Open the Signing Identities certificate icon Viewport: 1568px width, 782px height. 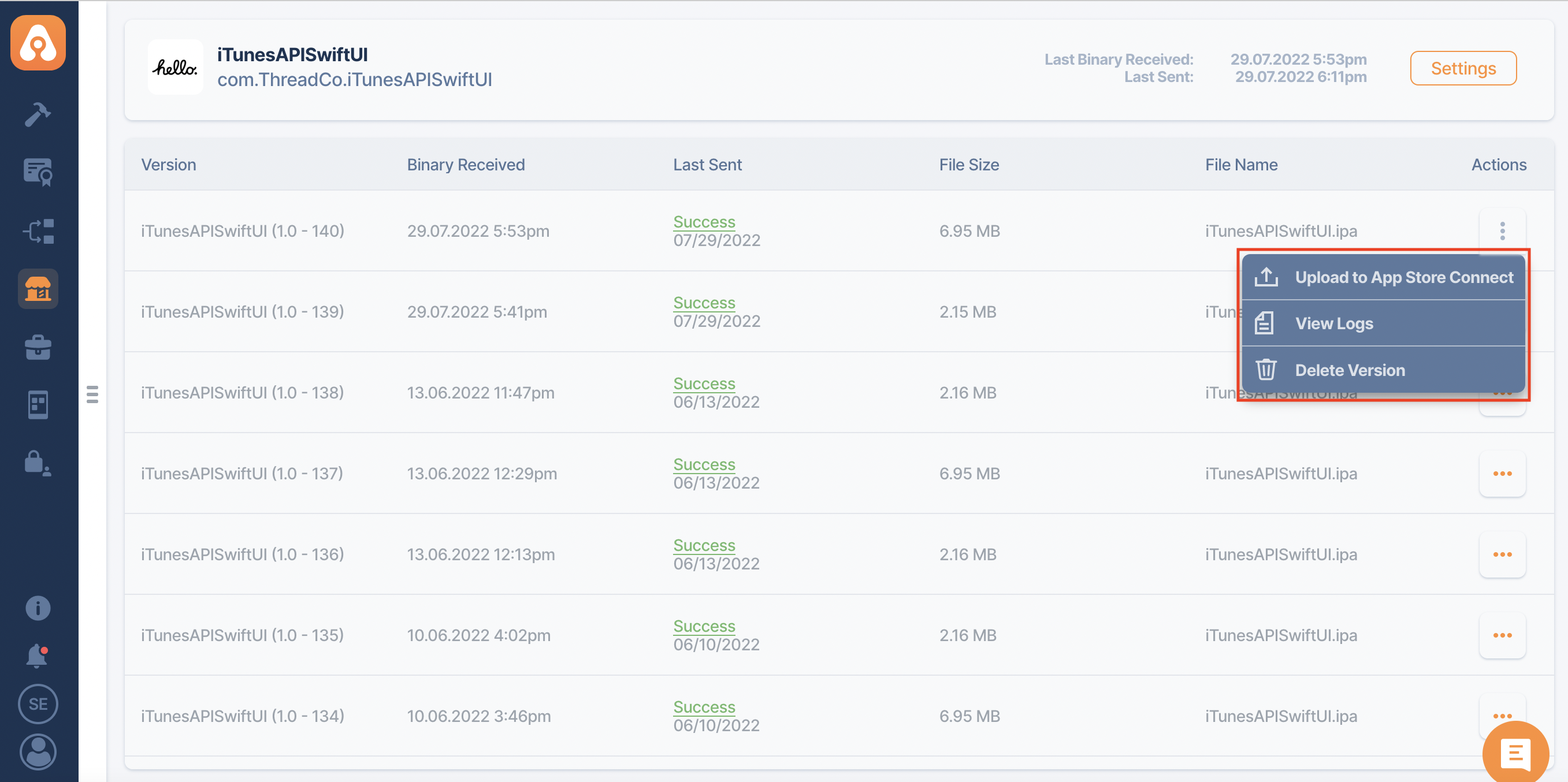pyautogui.click(x=38, y=172)
